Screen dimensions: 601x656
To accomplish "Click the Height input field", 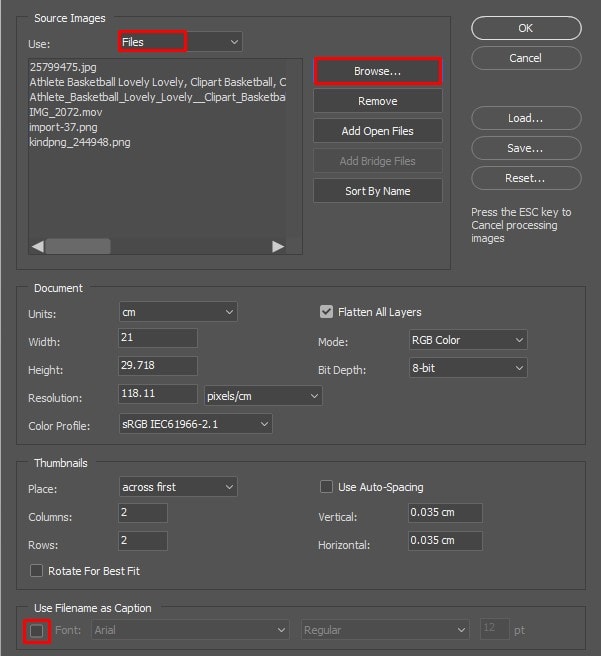I will coord(158,366).
